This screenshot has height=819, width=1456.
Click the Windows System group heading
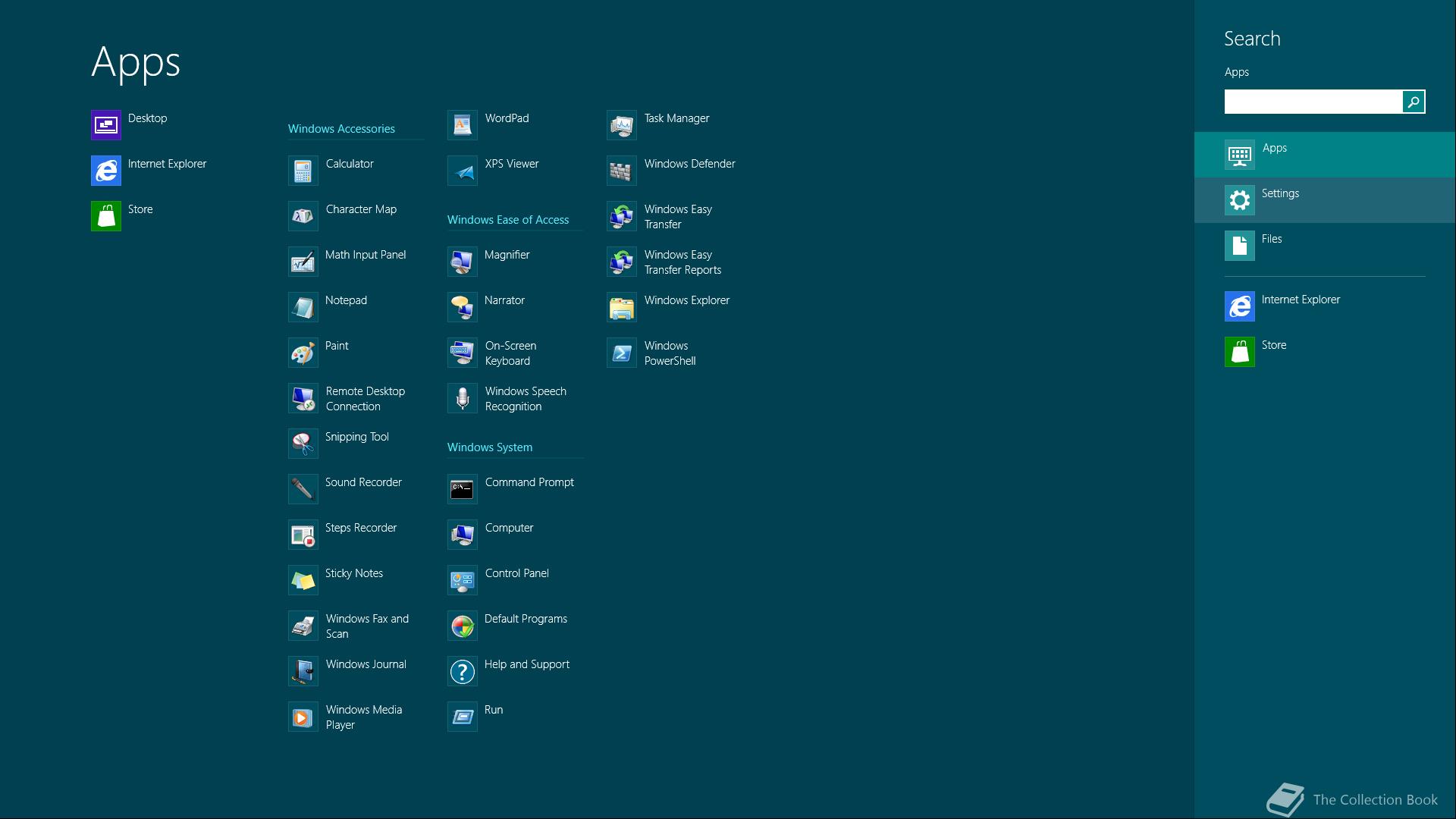pyautogui.click(x=490, y=447)
